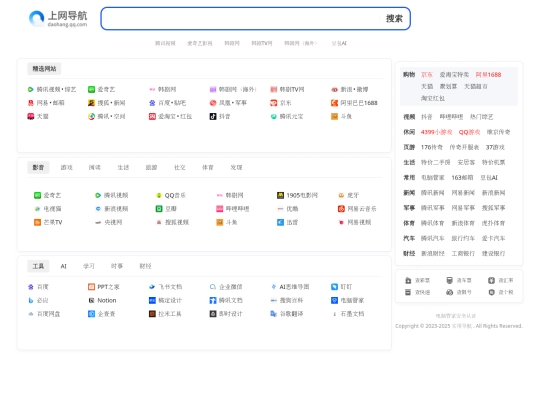The height and width of the screenshot is (405, 540).
Task: Open the Bing search icon
Action: (31, 300)
